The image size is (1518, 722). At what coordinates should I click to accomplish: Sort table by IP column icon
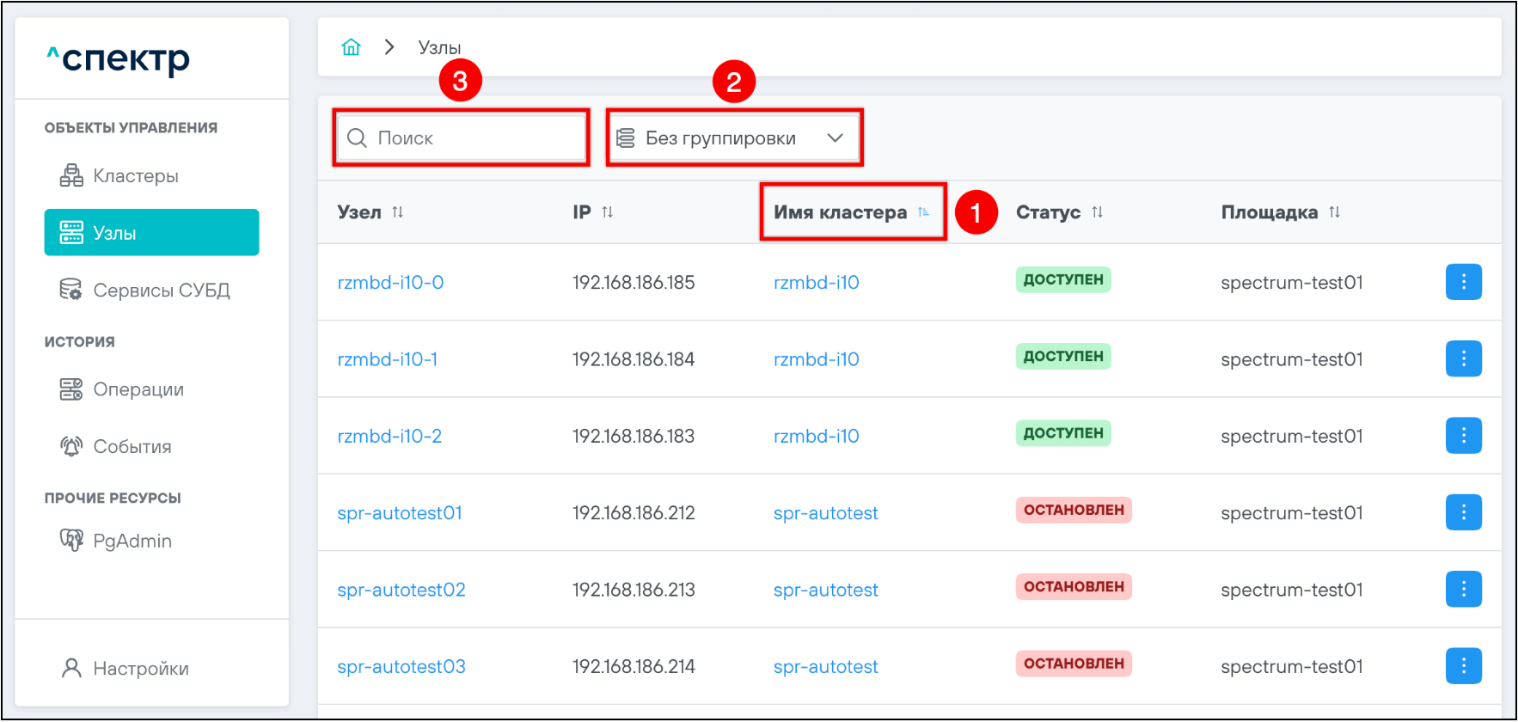[607, 212]
